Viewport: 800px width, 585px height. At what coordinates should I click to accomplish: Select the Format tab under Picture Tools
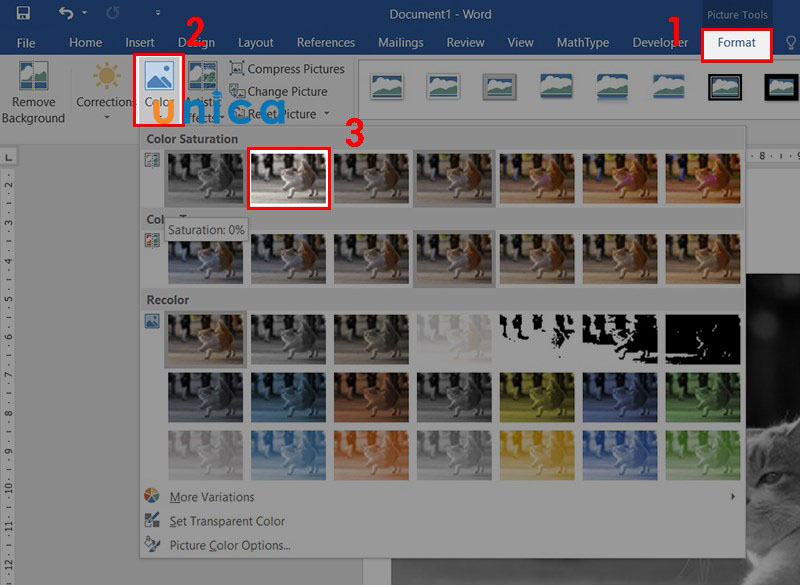[736, 42]
